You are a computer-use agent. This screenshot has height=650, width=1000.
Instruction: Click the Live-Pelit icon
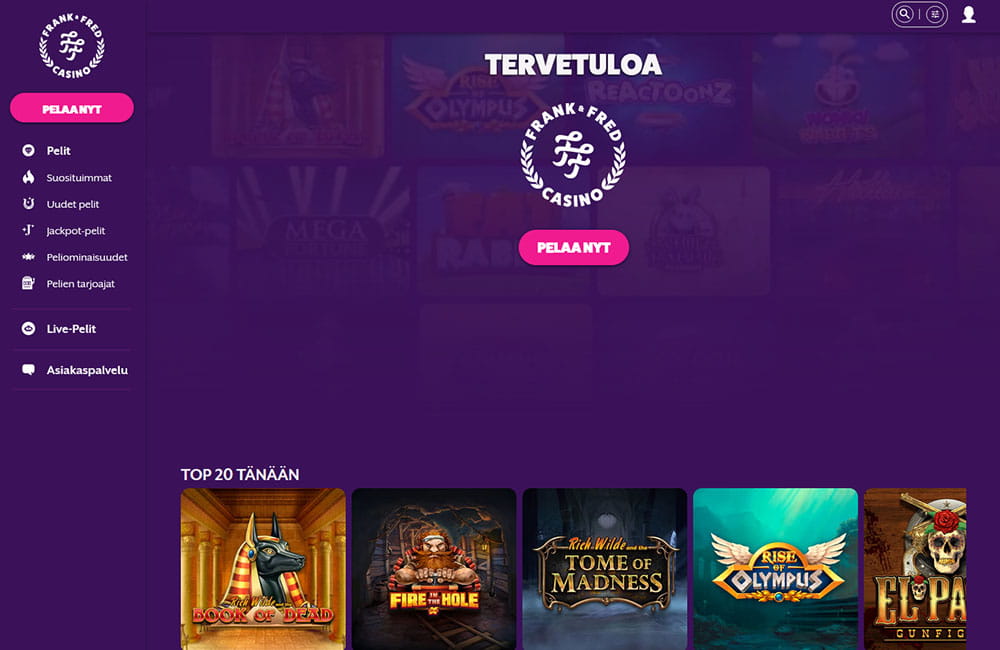pos(28,329)
